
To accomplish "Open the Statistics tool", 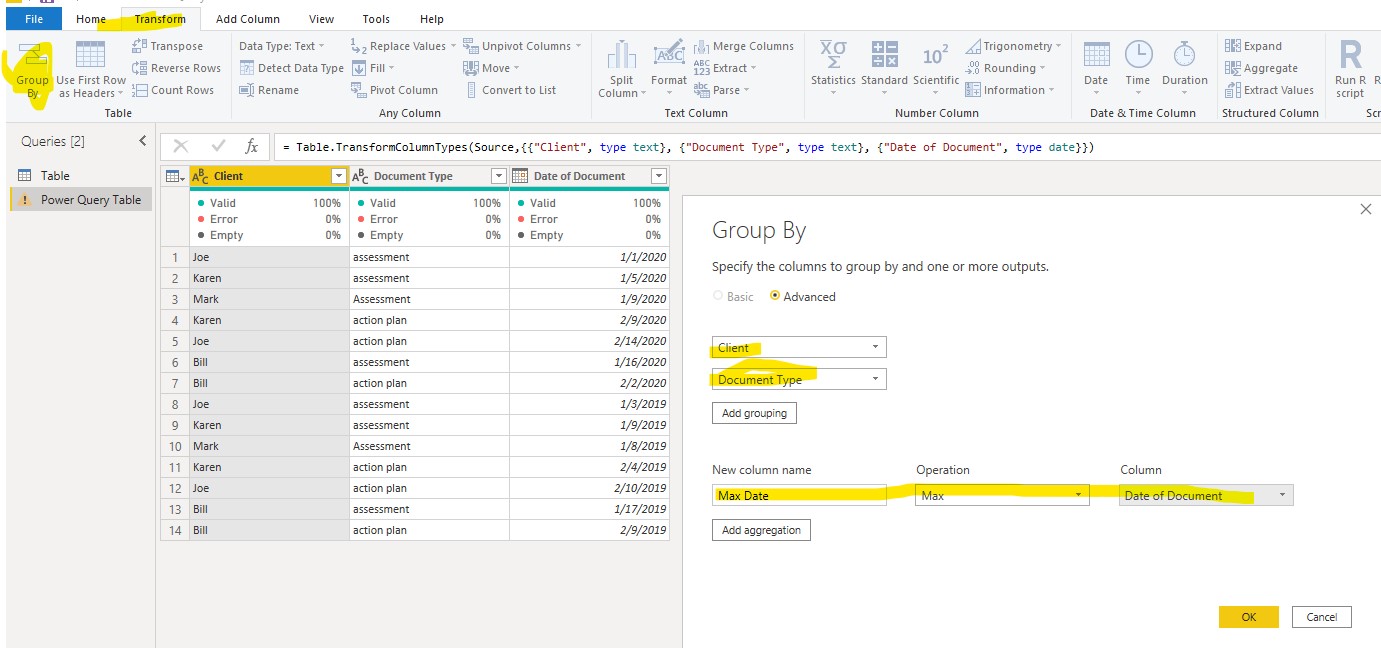I will point(833,69).
